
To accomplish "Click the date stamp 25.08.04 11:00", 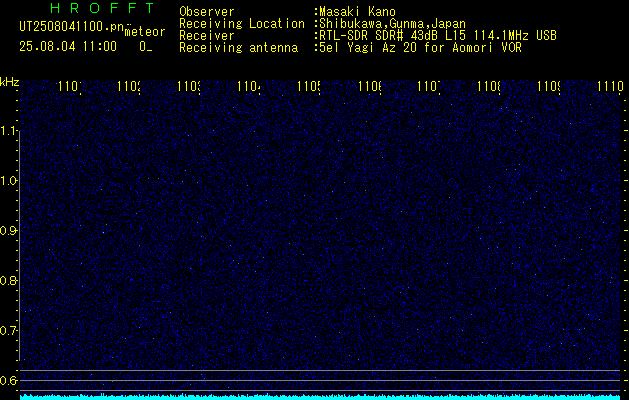I will pos(68,47).
